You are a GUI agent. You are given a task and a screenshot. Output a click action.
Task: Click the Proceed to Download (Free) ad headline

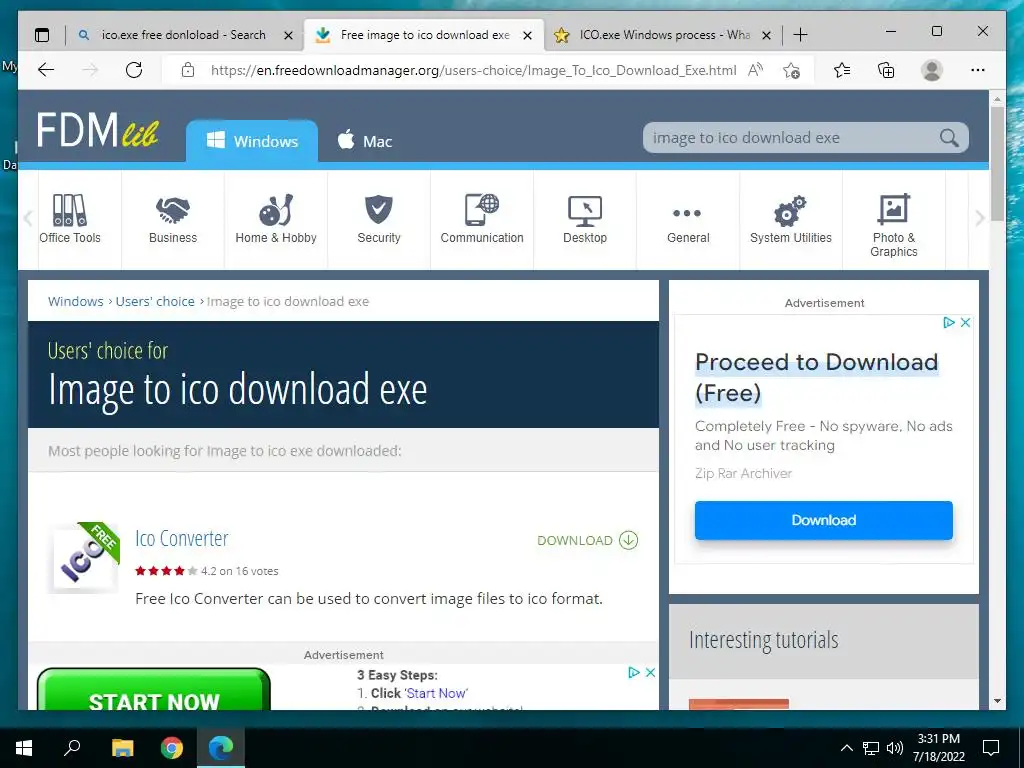[816, 377]
